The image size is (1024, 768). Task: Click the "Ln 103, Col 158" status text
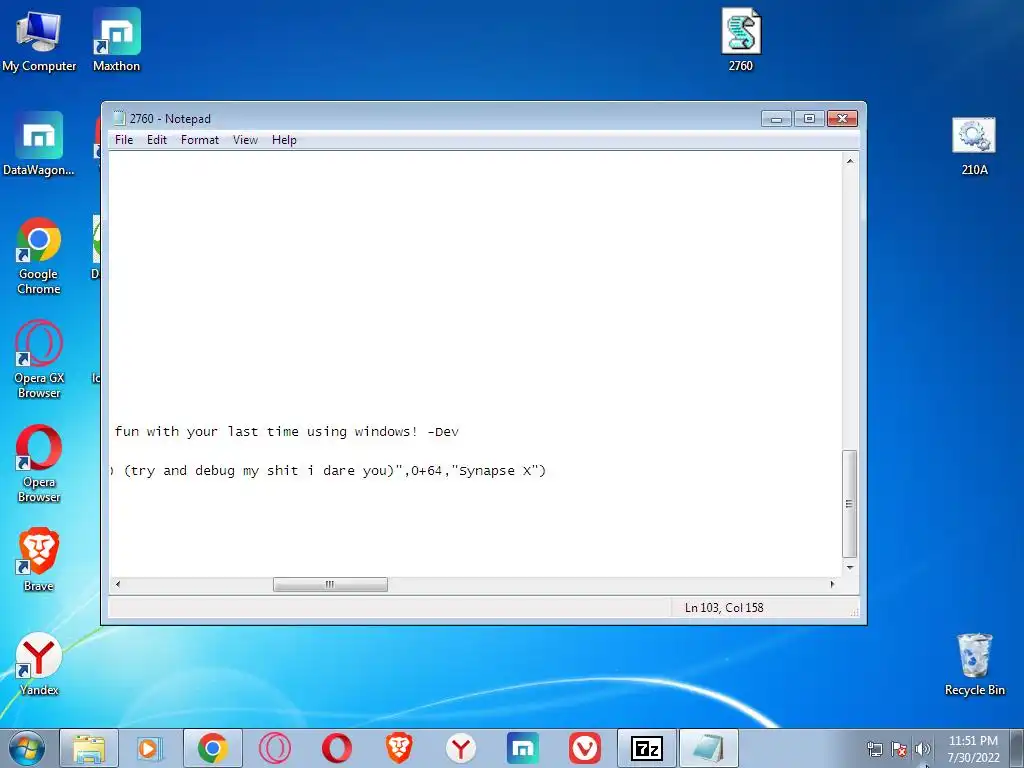pyautogui.click(x=724, y=607)
